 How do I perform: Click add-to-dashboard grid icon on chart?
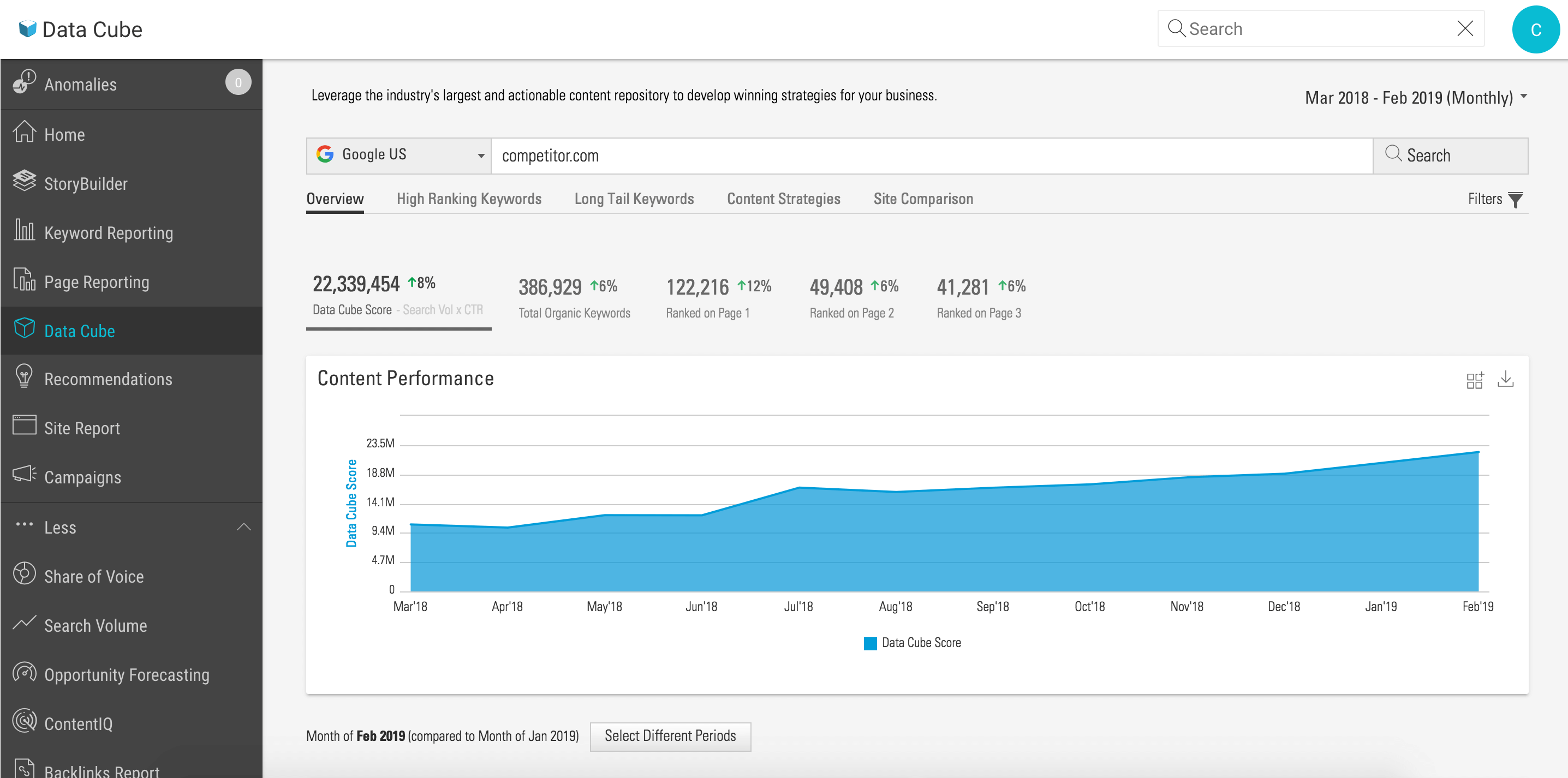pyautogui.click(x=1474, y=380)
